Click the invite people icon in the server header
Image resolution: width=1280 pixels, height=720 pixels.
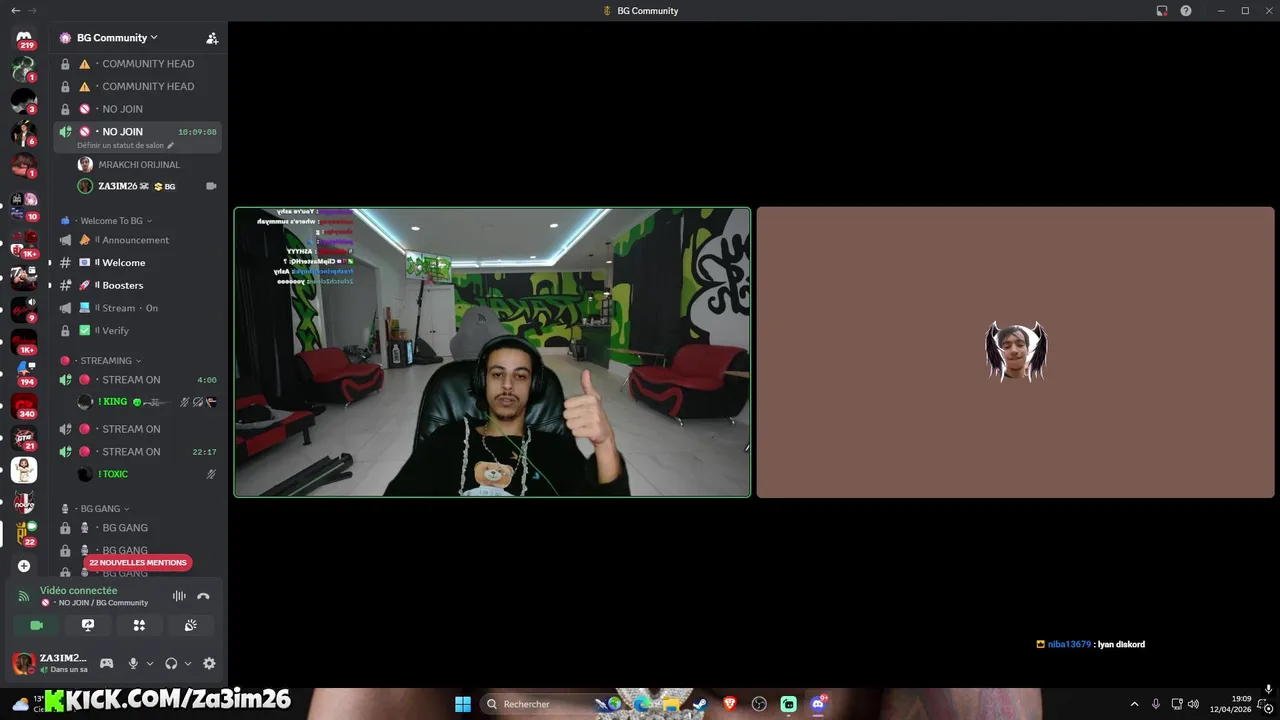tap(212, 38)
